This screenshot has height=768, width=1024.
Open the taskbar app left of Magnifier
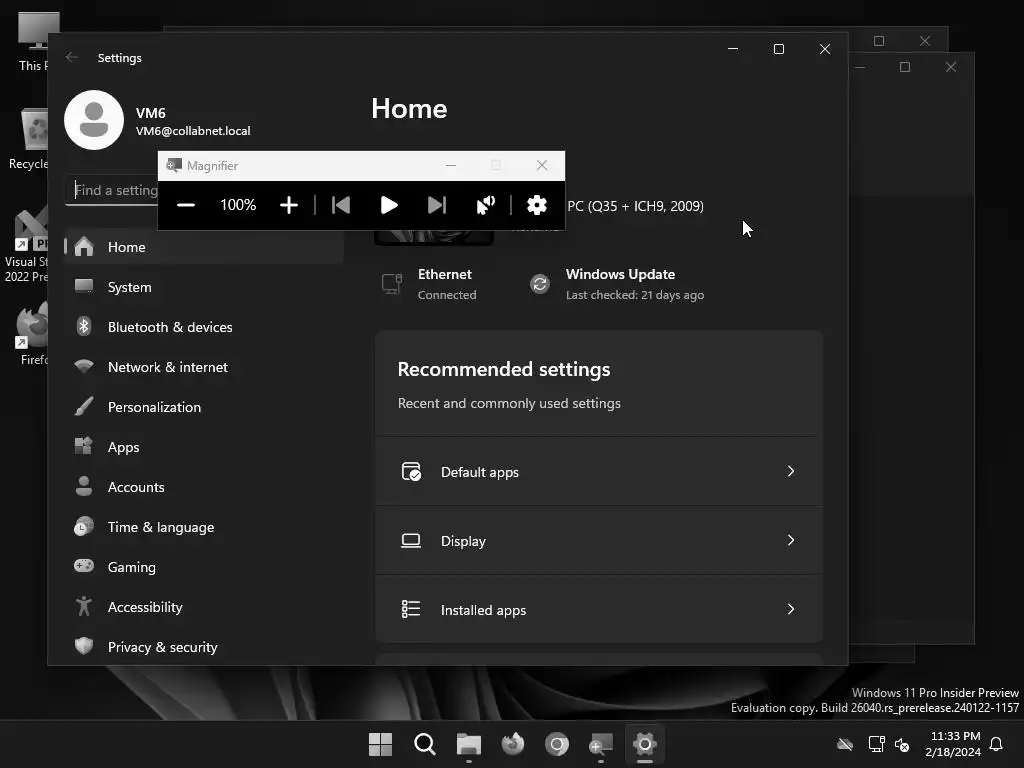556,744
